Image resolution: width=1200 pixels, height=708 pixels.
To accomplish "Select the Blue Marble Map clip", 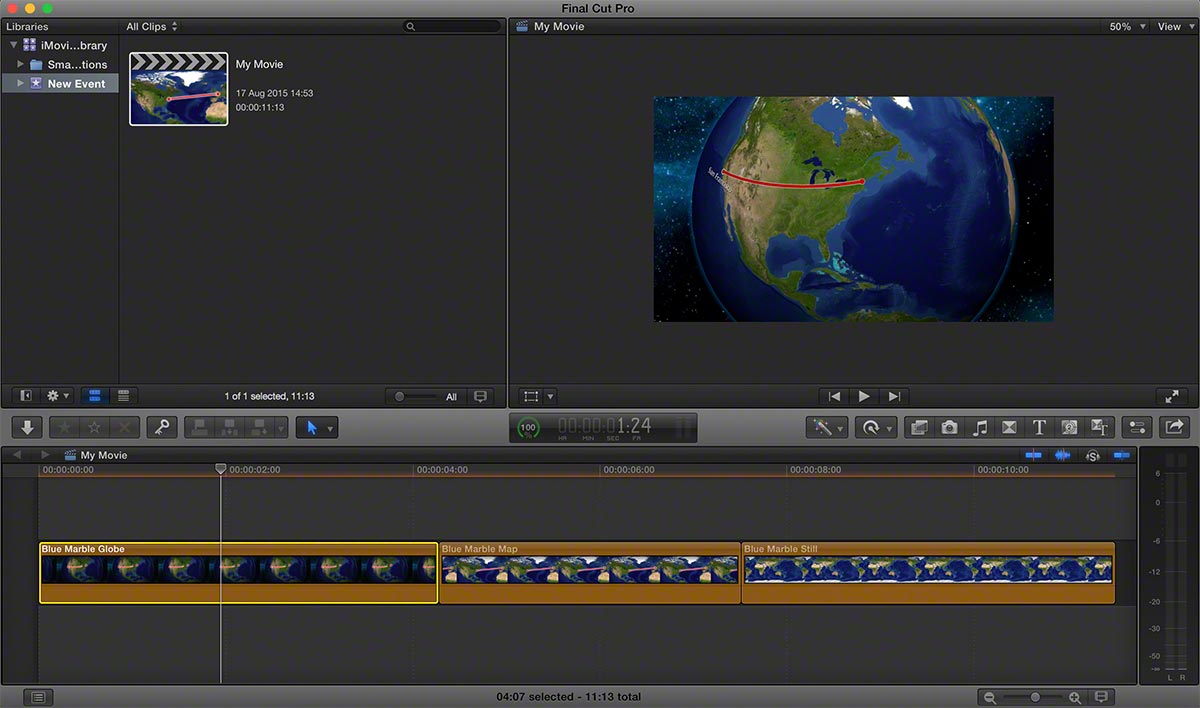I will pos(590,573).
